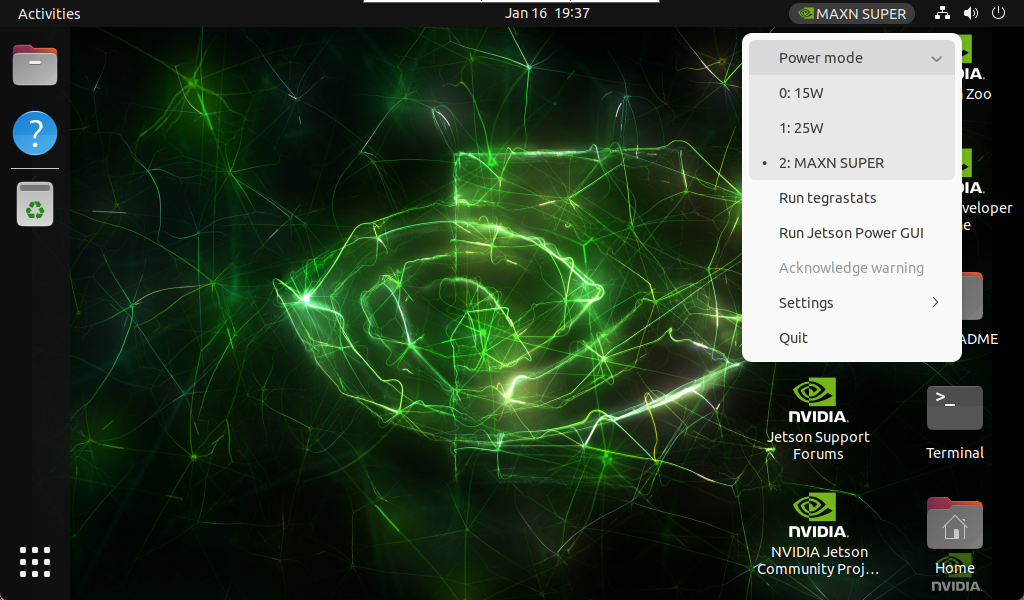Open the clock showing Jan 16 19:37
Viewport: 1024px width, 600px height.
pyautogui.click(x=547, y=13)
